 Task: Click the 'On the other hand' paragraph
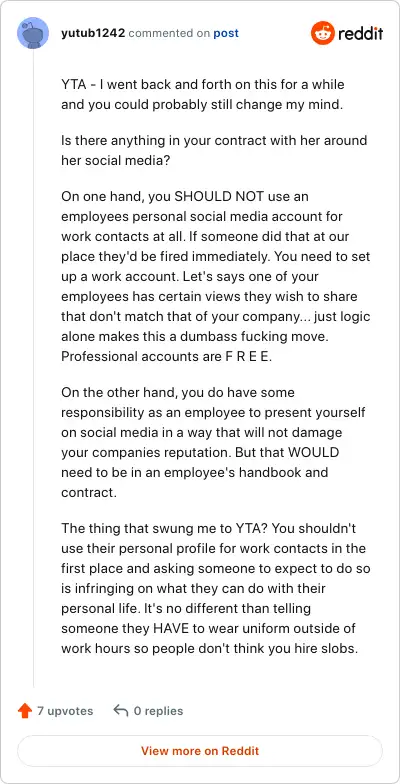214,442
